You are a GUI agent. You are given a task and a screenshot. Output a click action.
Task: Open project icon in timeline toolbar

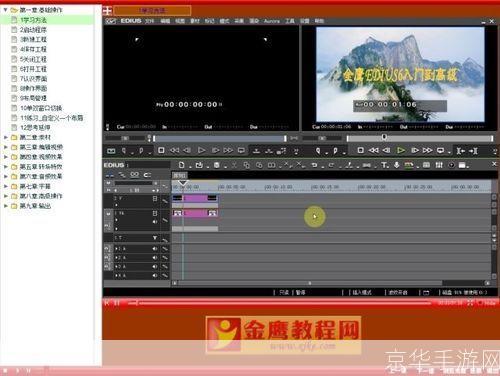click(199, 165)
